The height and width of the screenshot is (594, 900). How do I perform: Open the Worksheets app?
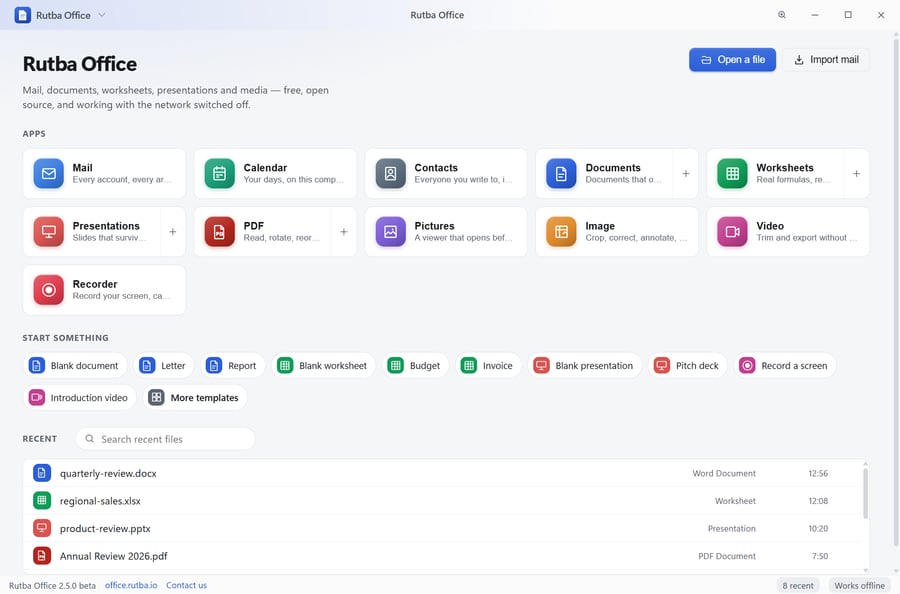click(x=775, y=173)
